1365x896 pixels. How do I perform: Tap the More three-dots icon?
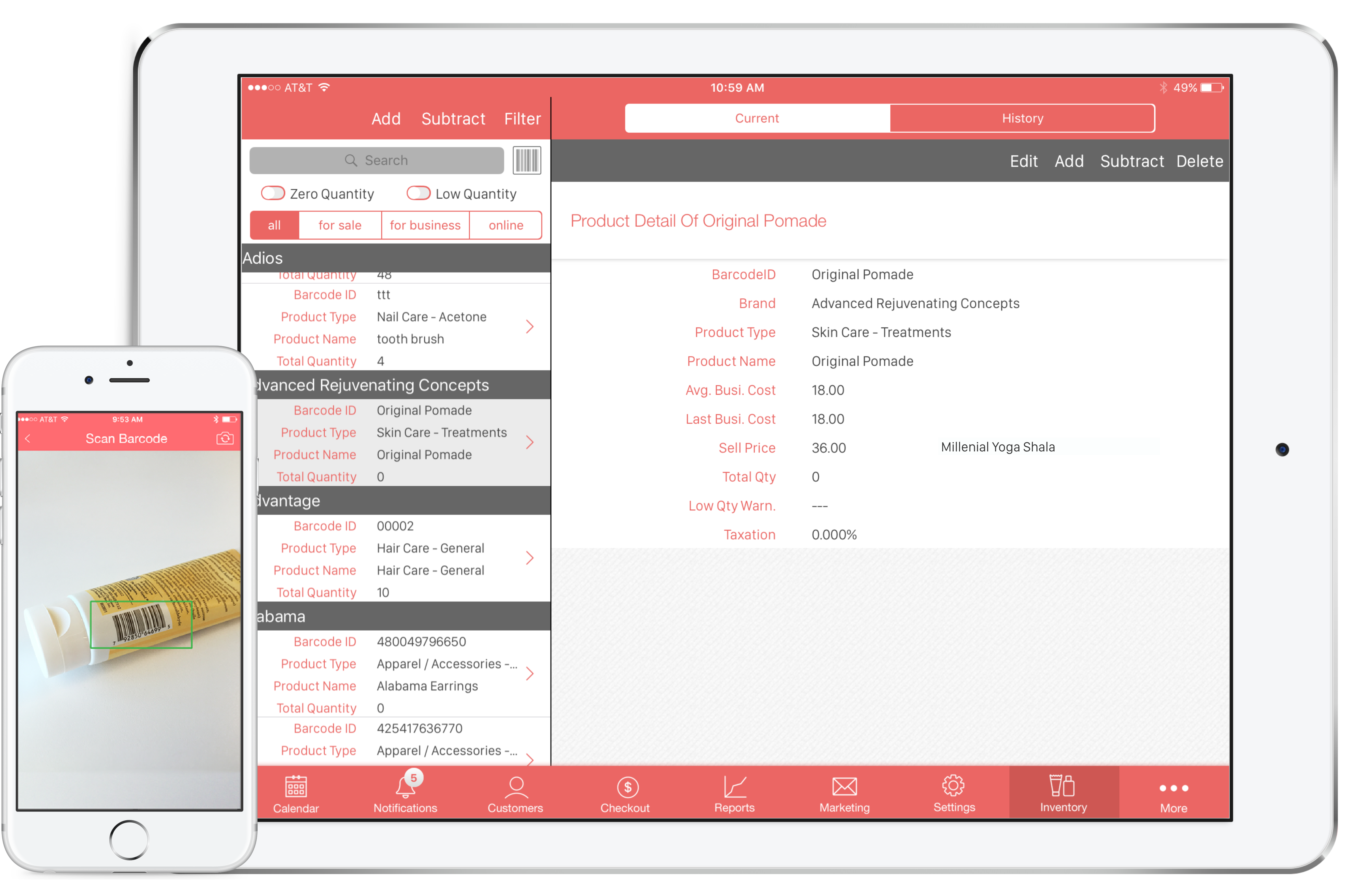(x=1174, y=788)
